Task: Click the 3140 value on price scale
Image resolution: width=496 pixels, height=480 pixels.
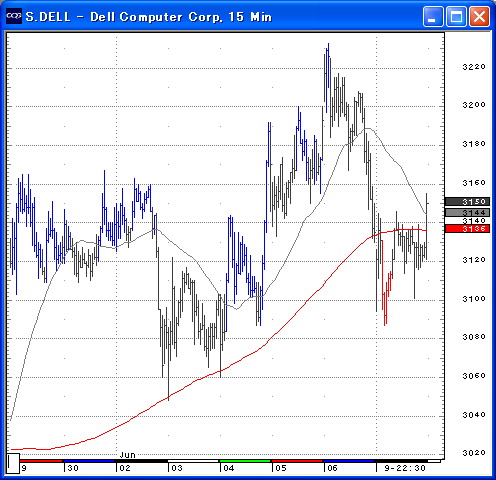Action: (474, 221)
